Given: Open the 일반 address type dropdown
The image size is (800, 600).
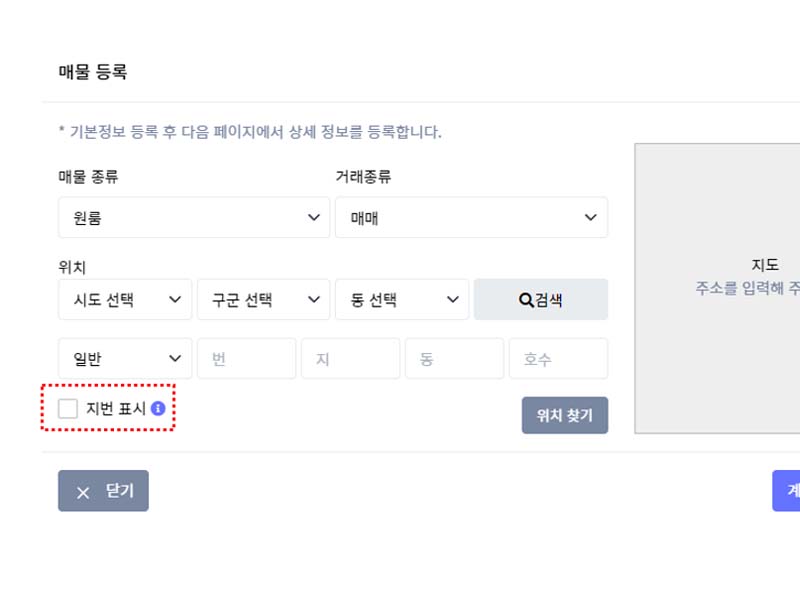Looking at the screenshot, I should 125,358.
